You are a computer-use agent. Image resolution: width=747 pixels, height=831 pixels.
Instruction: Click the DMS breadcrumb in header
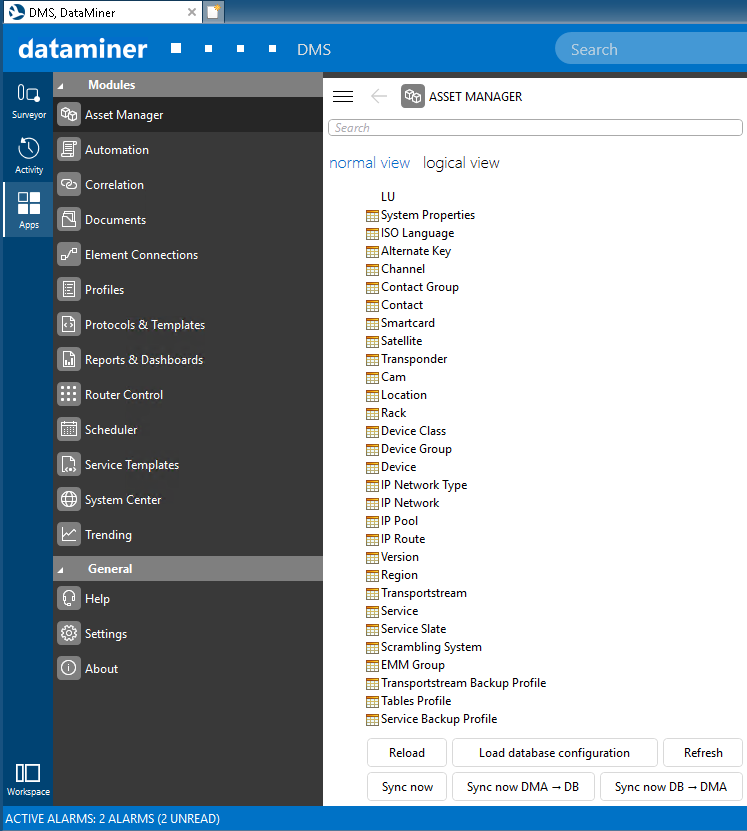(314, 50)
